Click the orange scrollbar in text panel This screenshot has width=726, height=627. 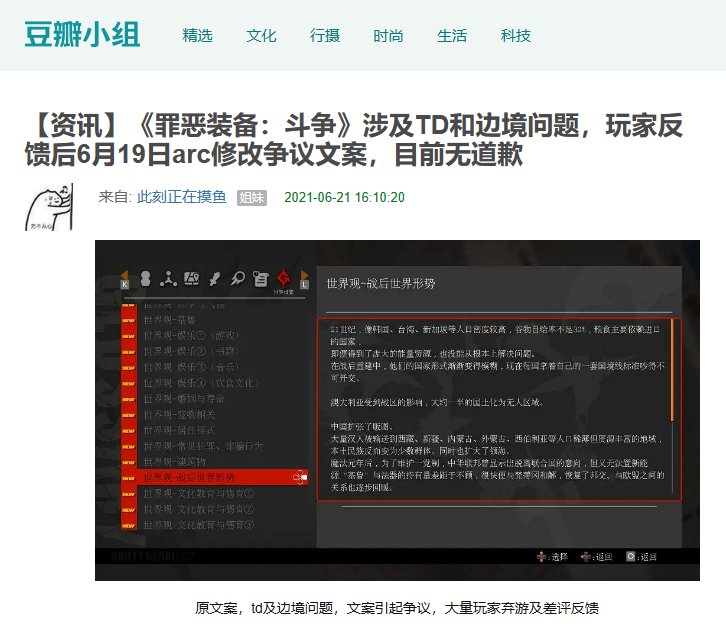pos(672,371)
